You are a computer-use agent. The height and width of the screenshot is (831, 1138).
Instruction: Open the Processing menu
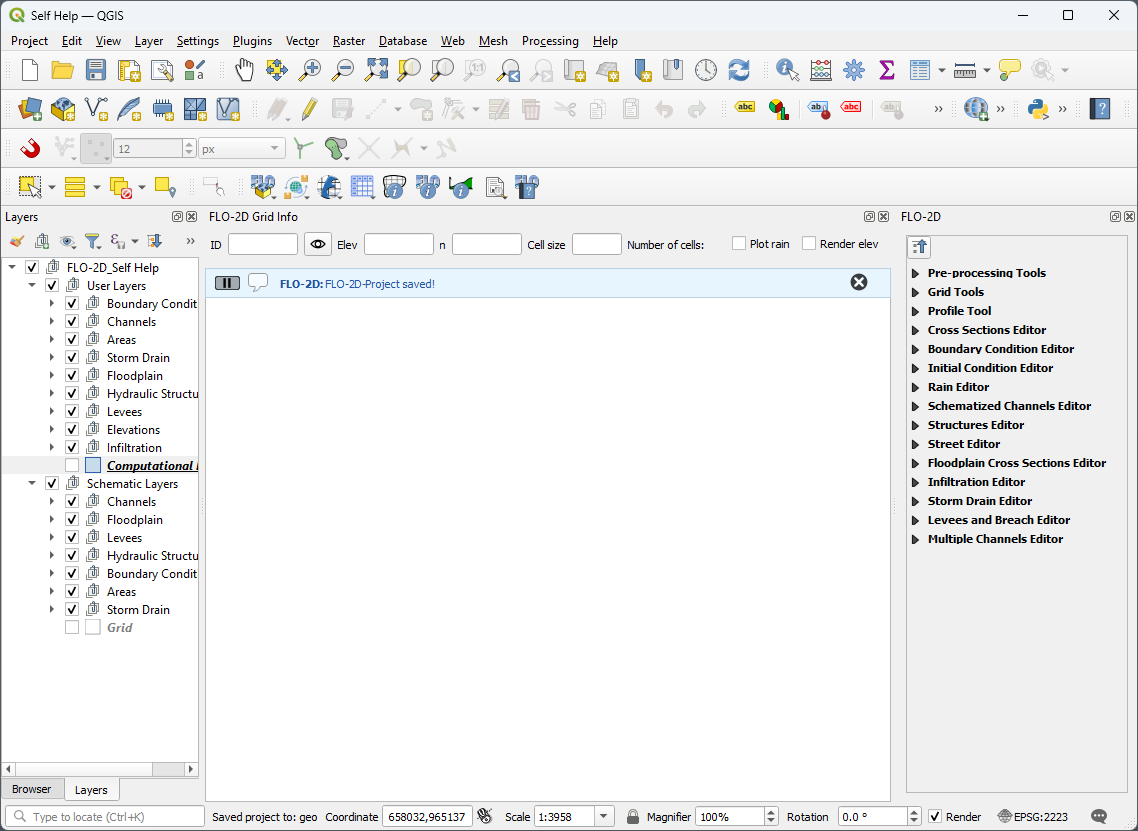click(549, 41)
